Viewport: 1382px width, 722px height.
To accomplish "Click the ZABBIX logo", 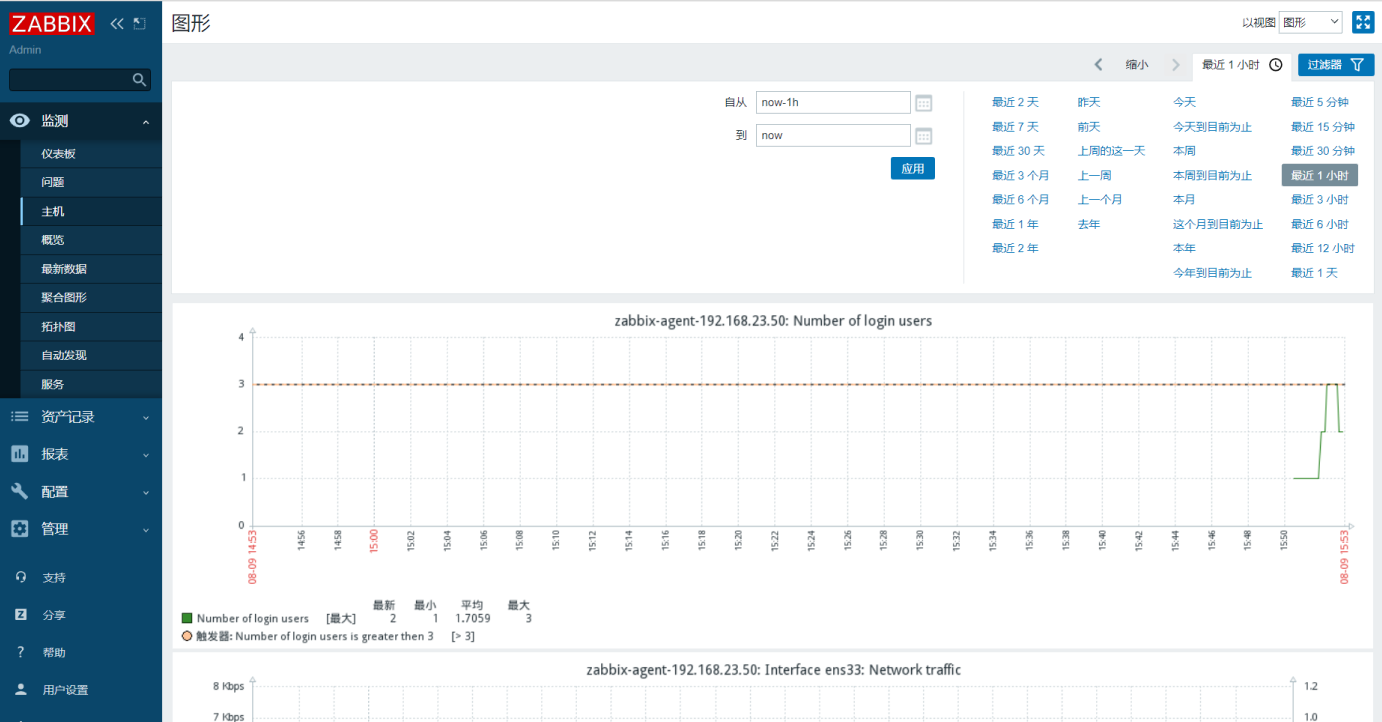I will pos(52,23).
